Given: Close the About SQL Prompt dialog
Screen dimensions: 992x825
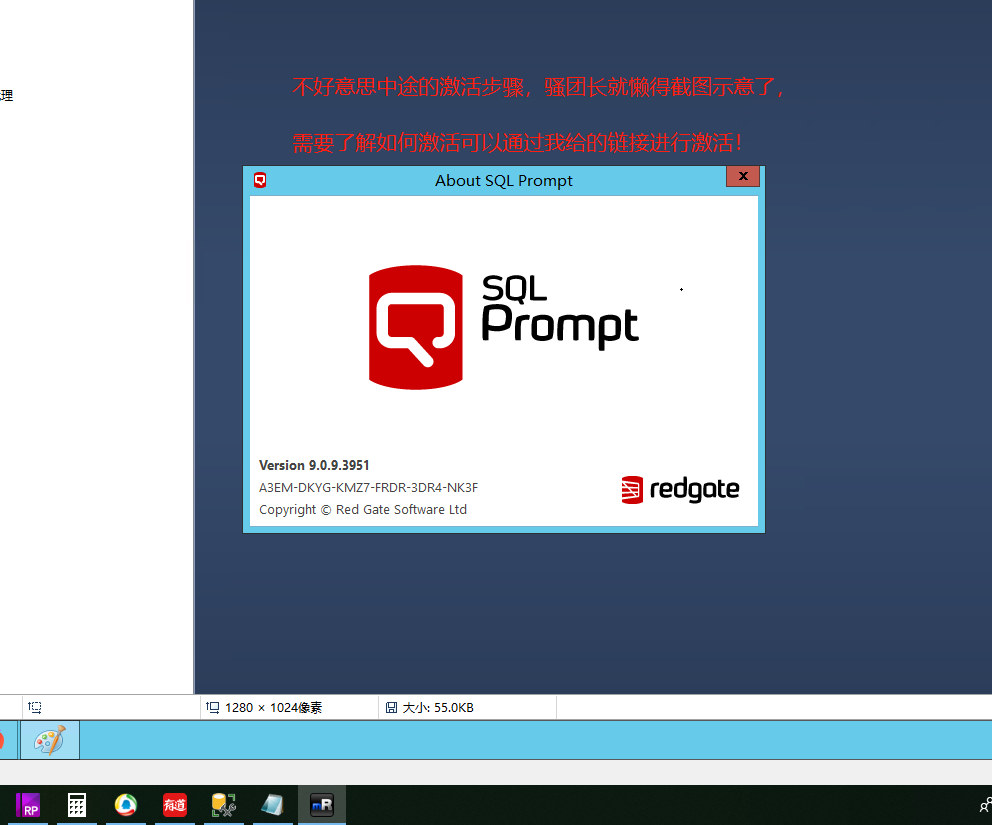Looking at the screenshot, I should click(x=743, y=177).
